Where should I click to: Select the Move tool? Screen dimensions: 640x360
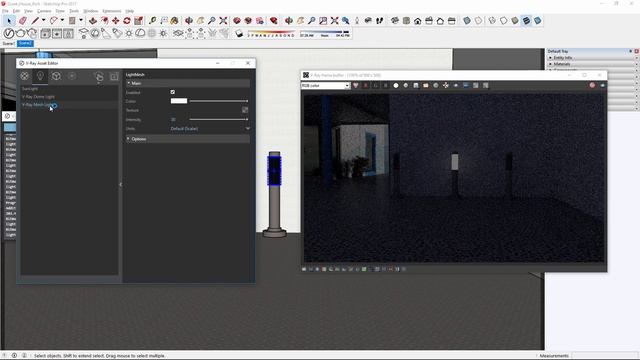(116, 20)
